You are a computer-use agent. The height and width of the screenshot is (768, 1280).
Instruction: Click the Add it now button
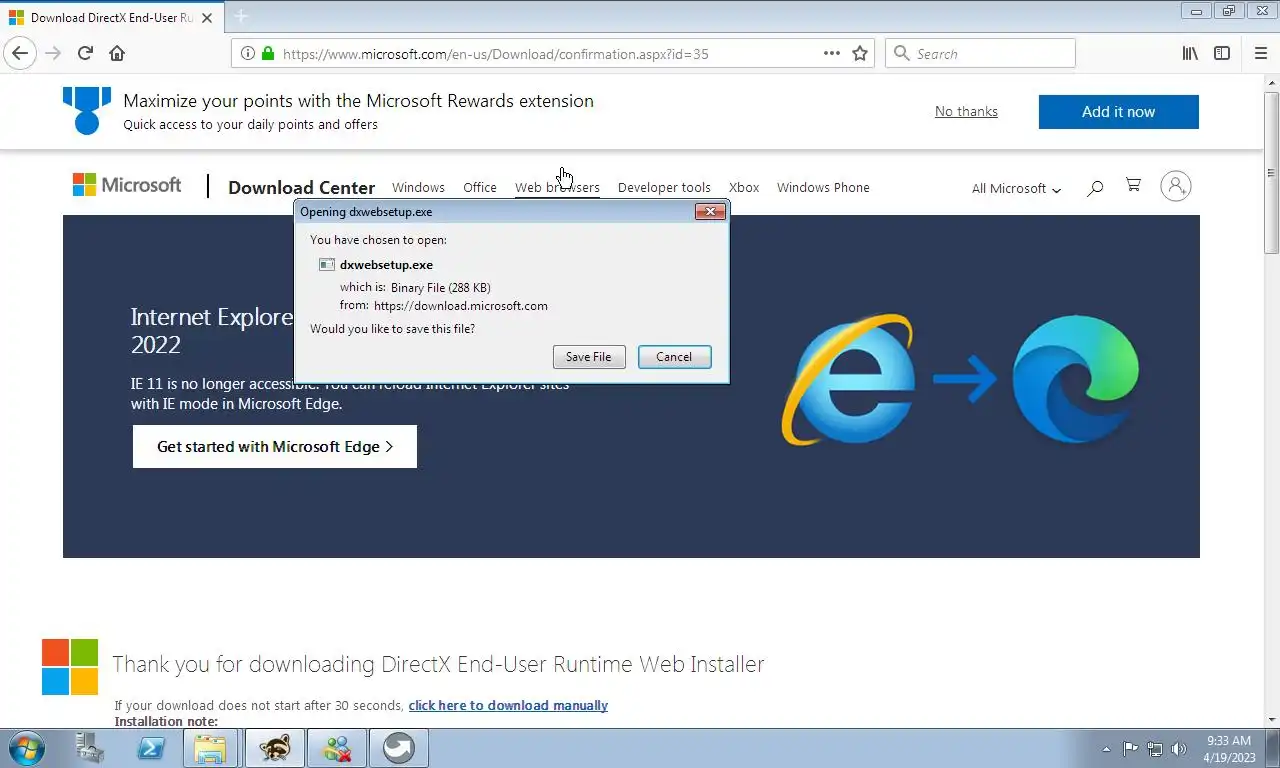pyautogui.click(x=1118, y=112)
